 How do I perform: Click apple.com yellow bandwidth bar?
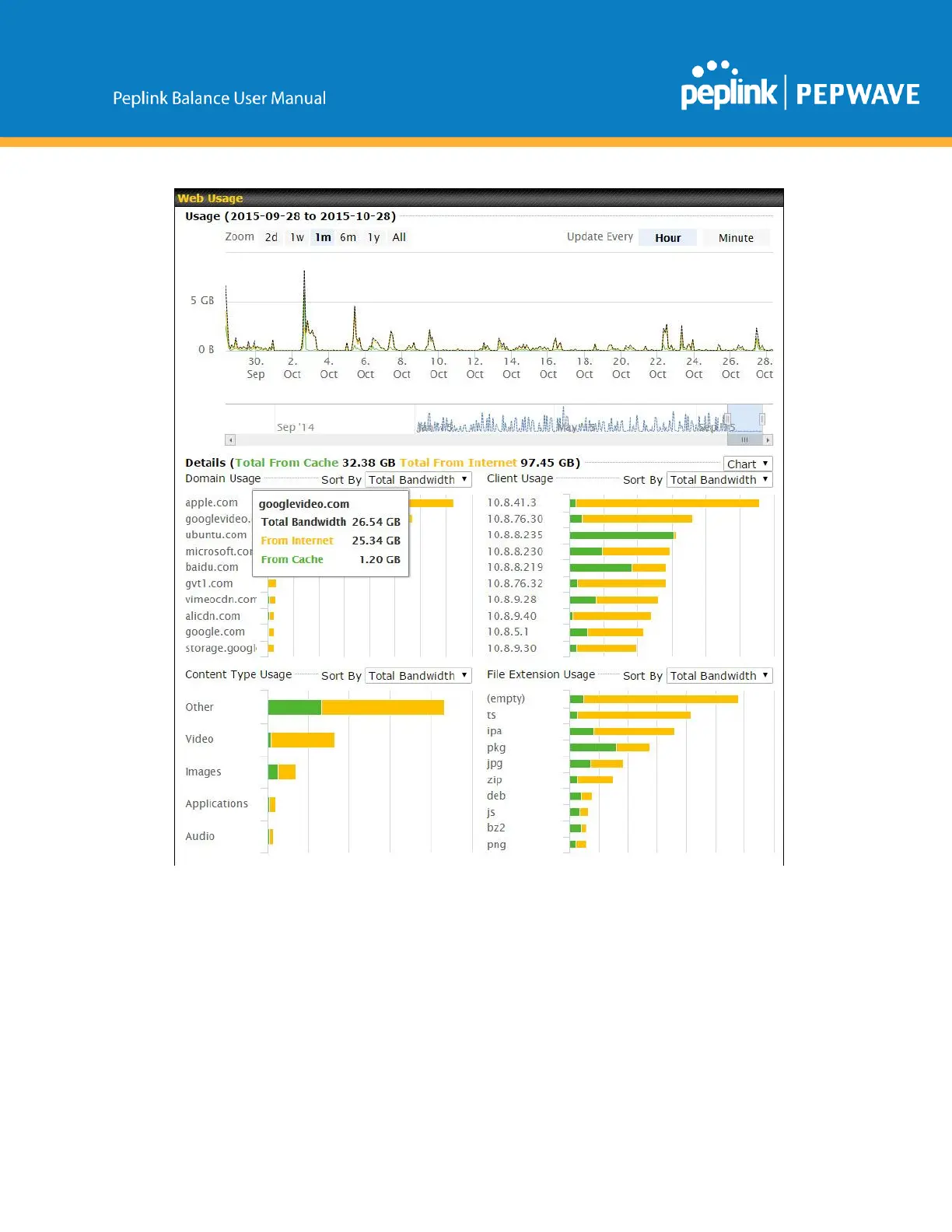(x=432, y=503)
